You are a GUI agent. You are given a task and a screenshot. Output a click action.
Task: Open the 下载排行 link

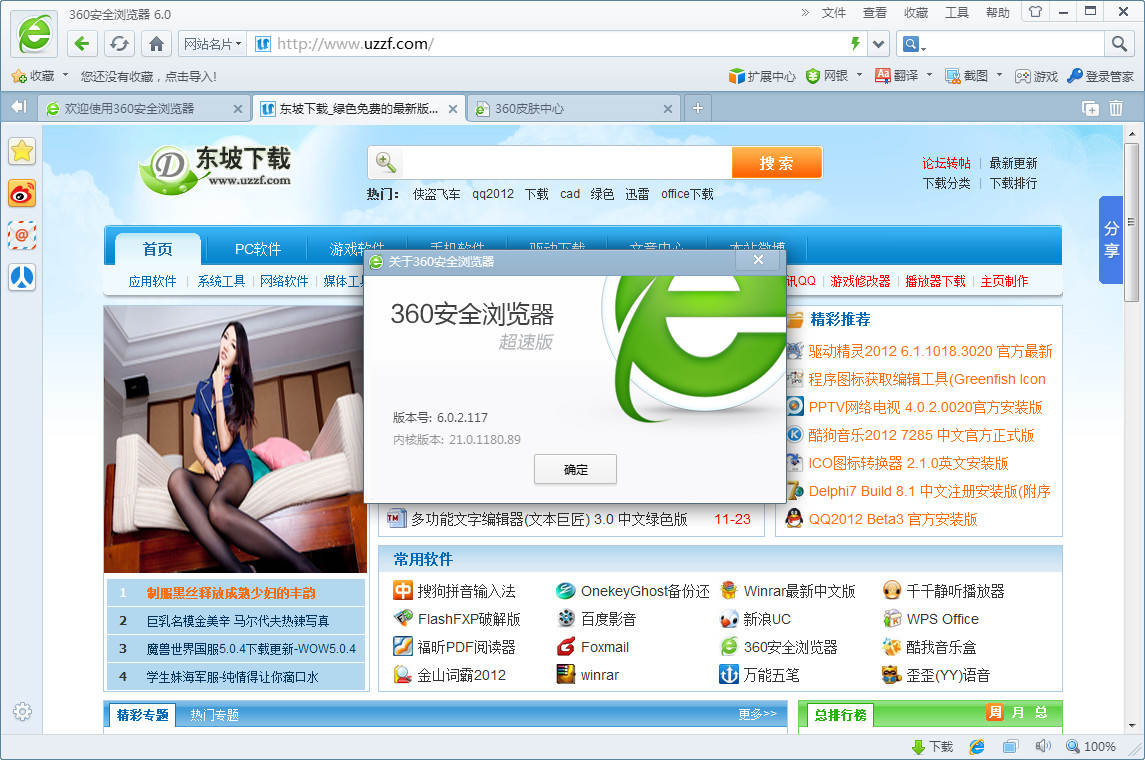pos(1014,183)
